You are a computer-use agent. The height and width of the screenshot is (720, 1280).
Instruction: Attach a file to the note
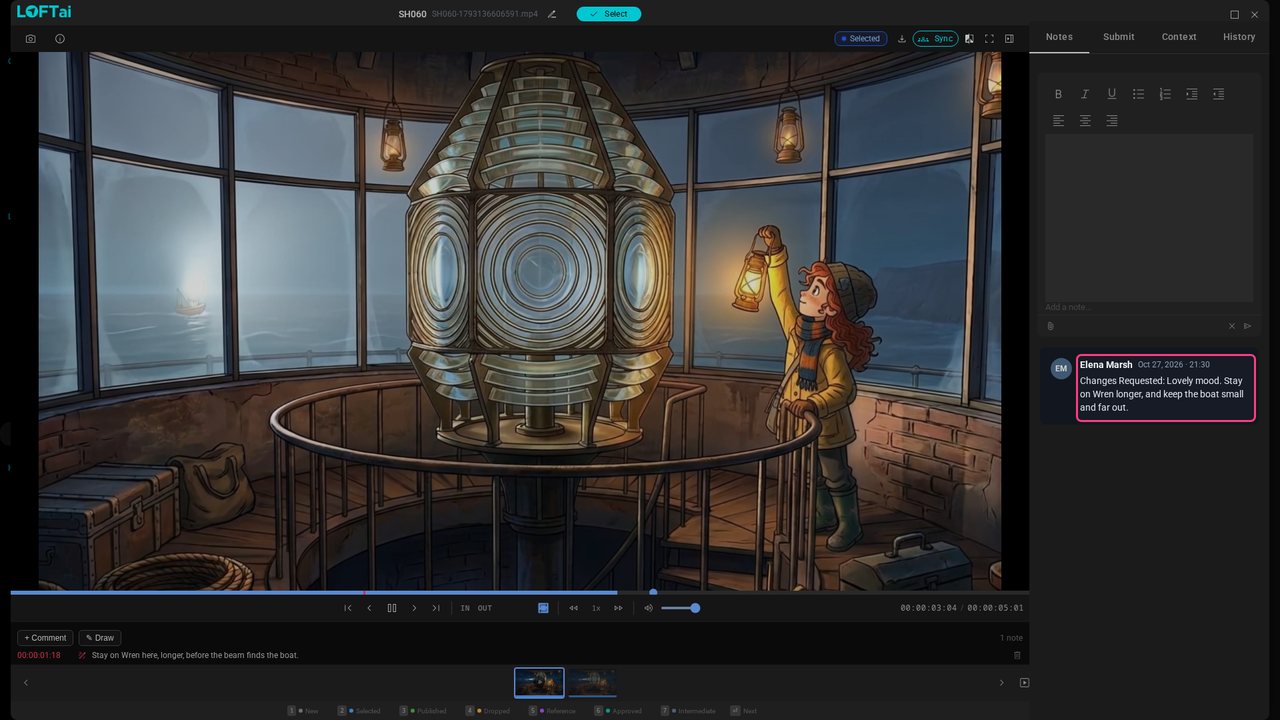point(1051,326)
